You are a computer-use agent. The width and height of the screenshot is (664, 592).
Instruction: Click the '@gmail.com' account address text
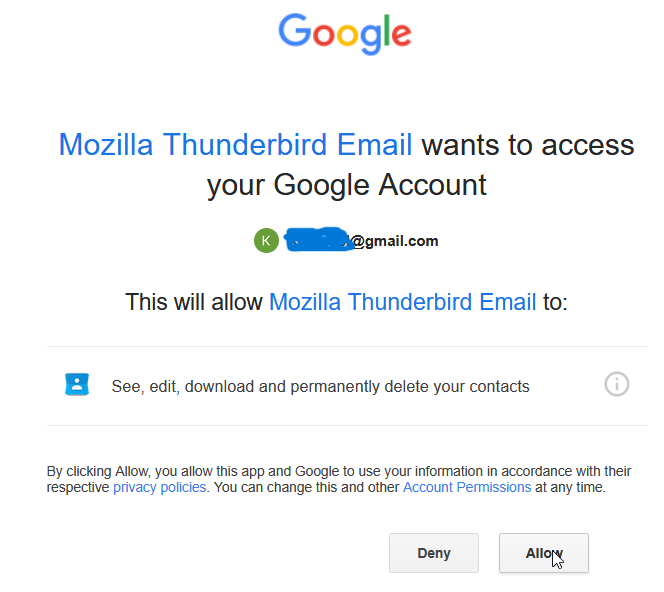394,241
